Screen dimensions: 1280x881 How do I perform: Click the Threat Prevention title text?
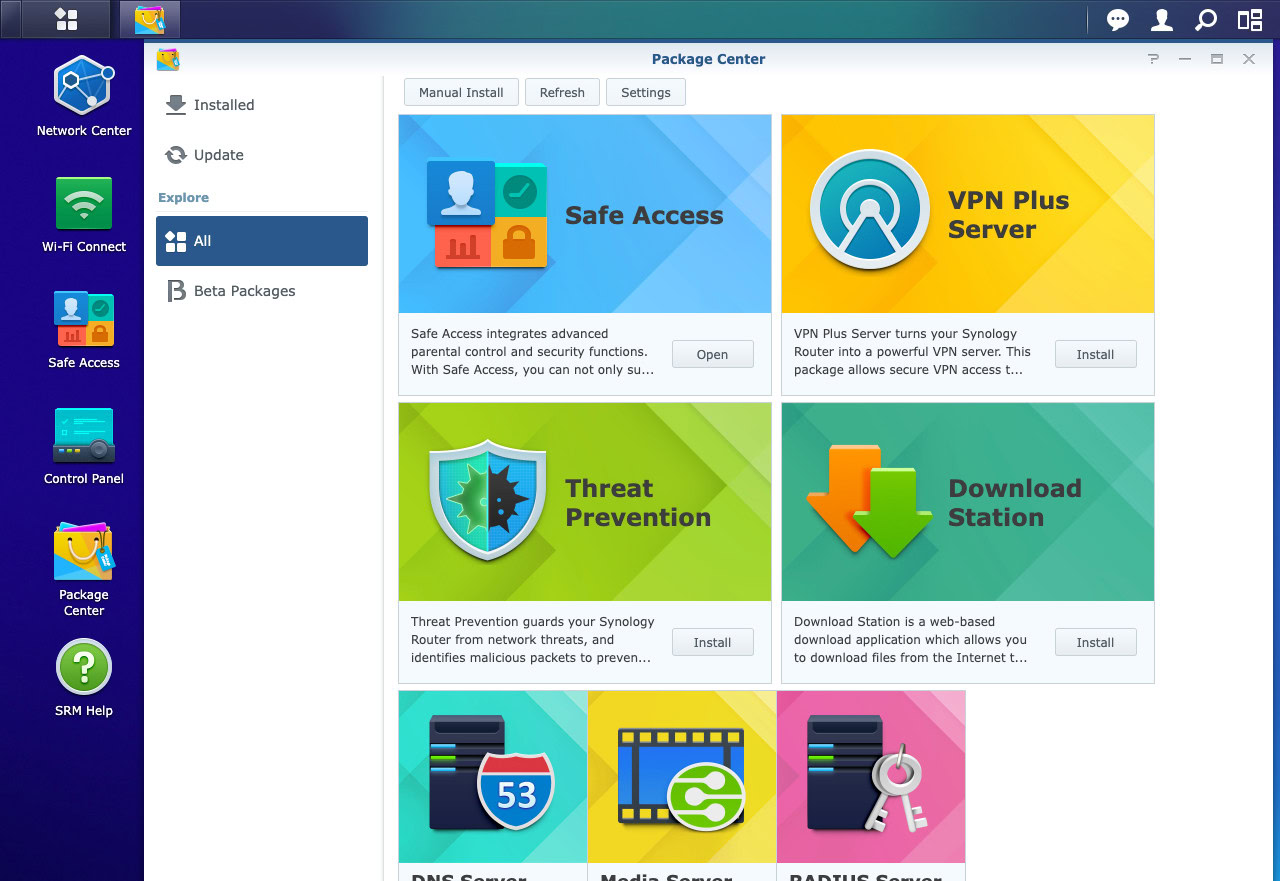pos(638,503)
